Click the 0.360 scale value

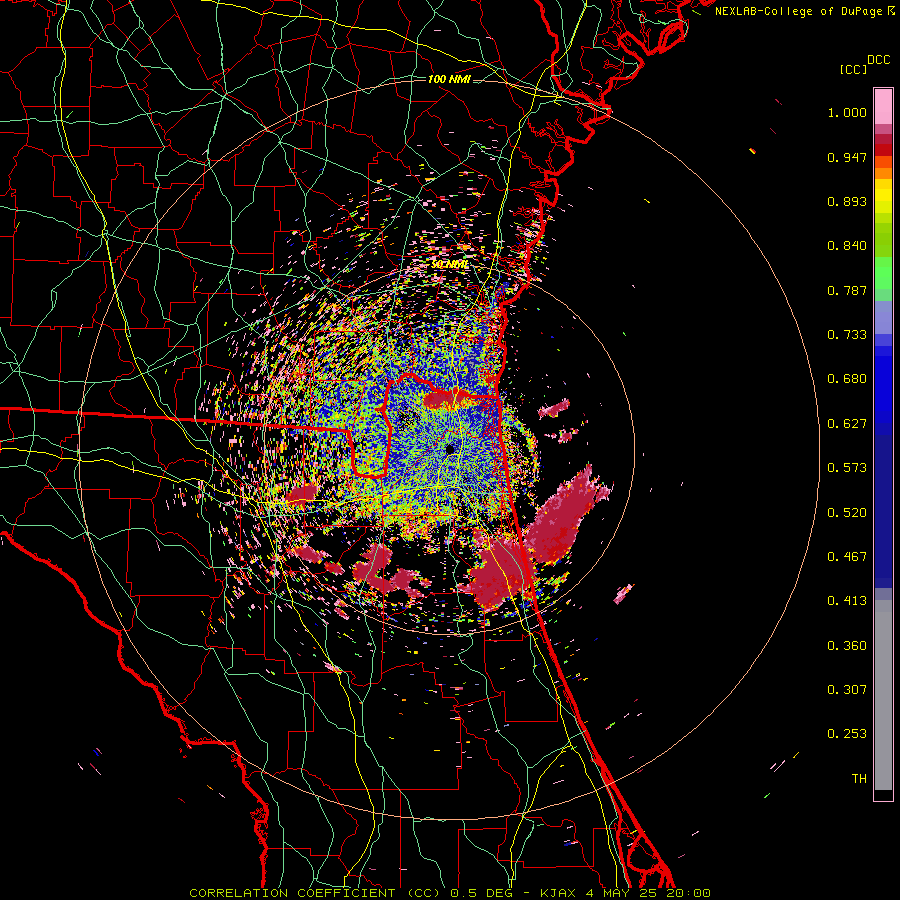[847, 646]
